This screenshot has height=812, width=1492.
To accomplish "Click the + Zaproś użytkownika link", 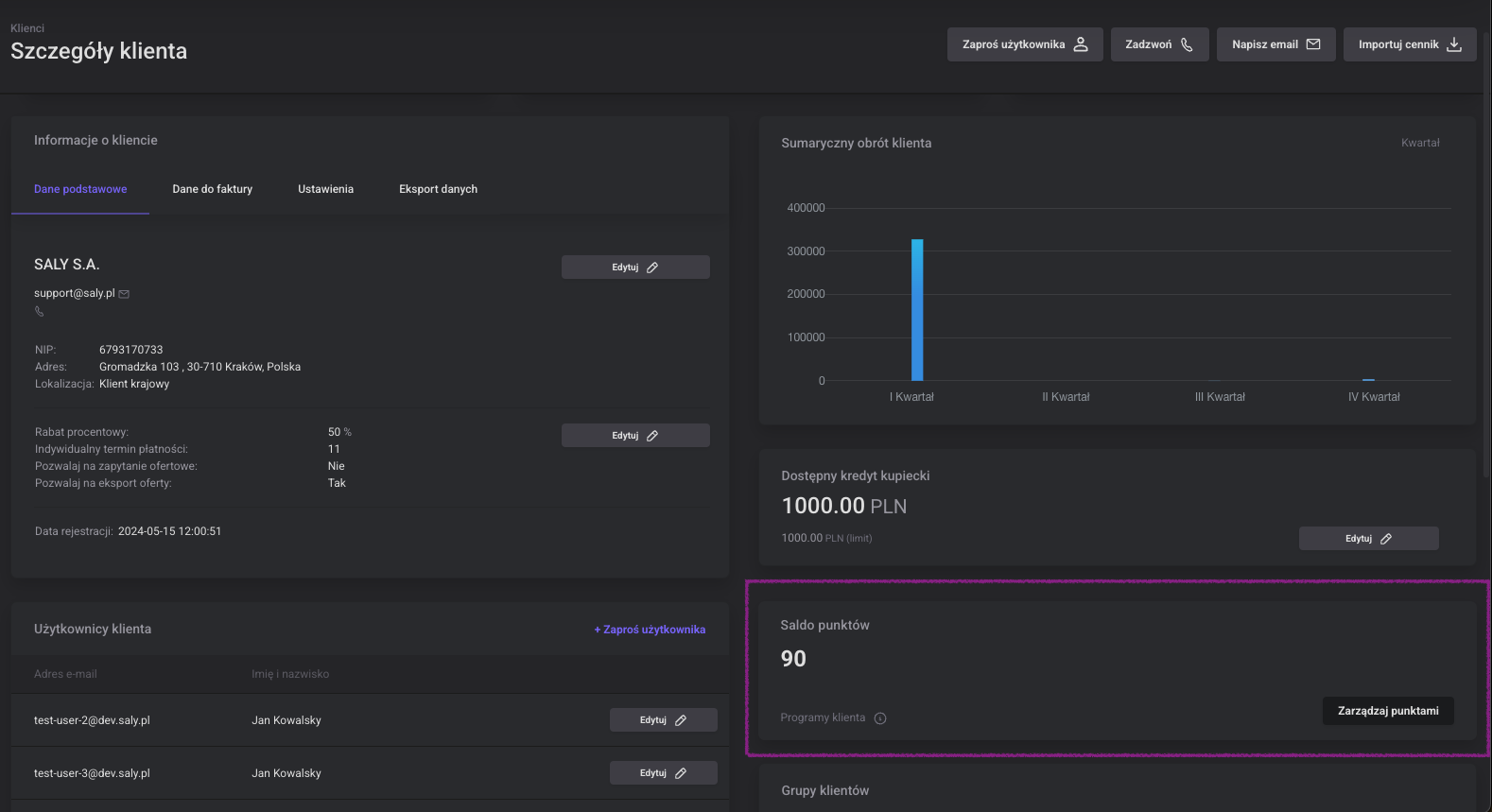I will pyautogui.click(x=650, y=630).
